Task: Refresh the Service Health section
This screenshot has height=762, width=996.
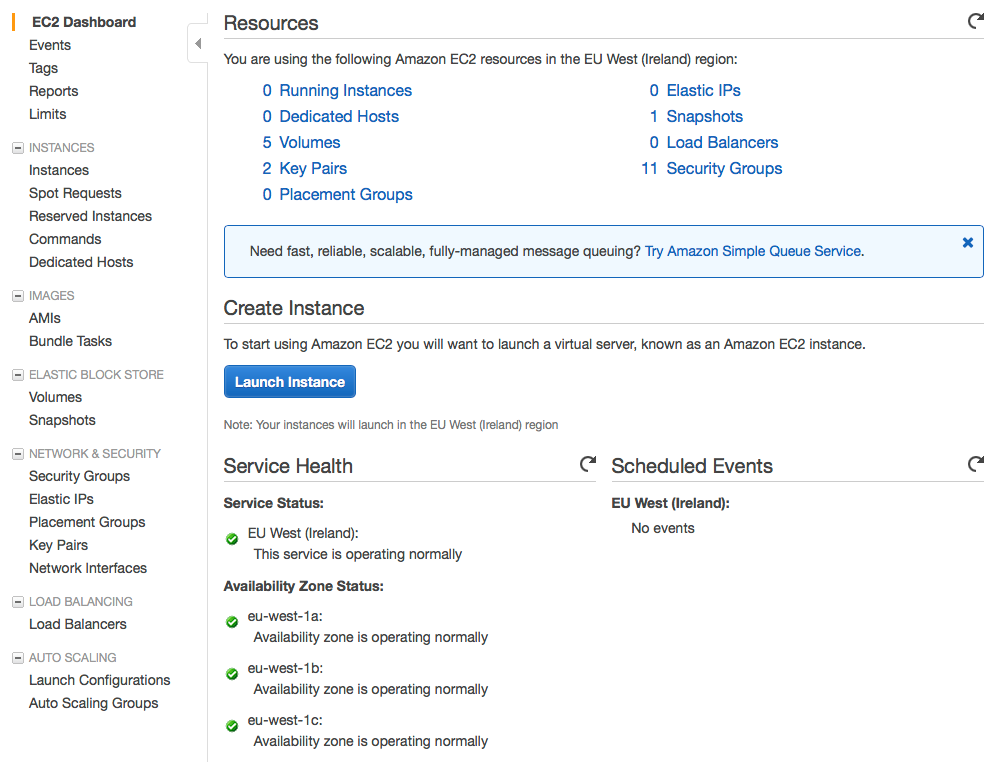Action: (588, 464)
